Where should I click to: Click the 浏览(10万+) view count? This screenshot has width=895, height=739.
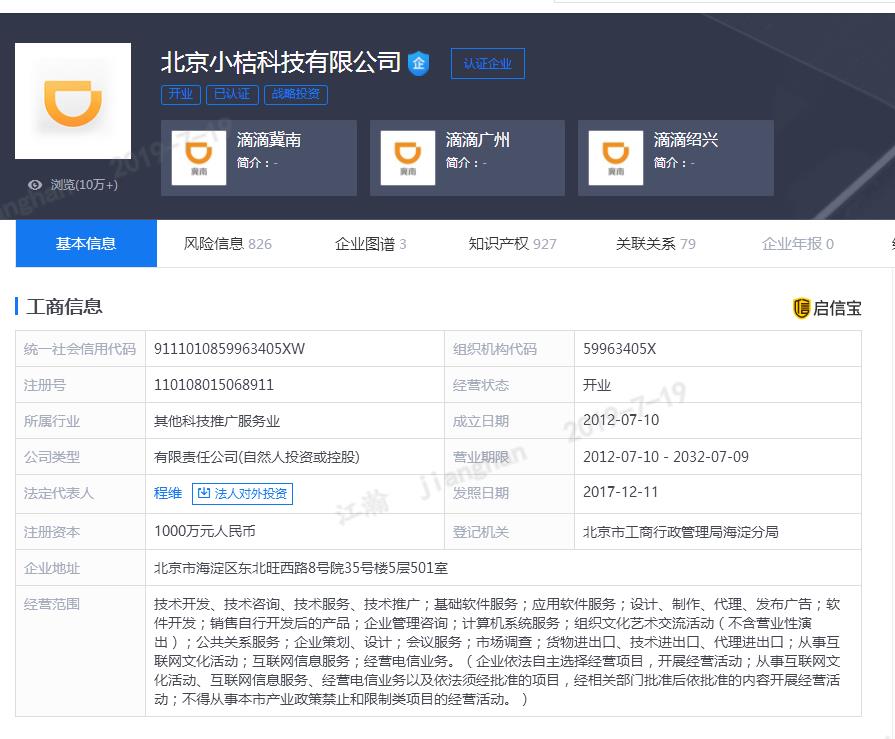[84, 185]
